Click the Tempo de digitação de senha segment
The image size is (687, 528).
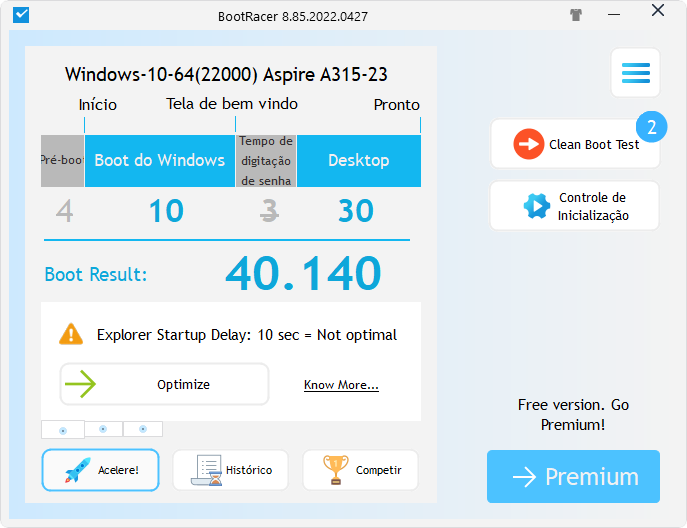266,161
